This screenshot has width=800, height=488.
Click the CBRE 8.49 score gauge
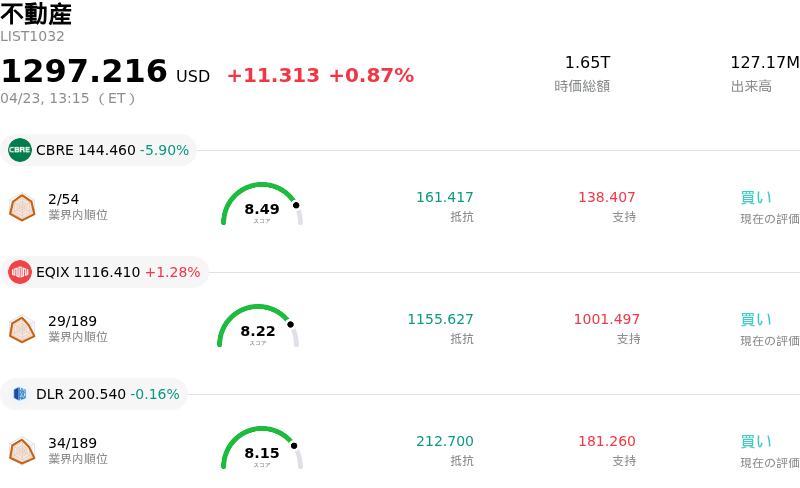coord(261,205)
